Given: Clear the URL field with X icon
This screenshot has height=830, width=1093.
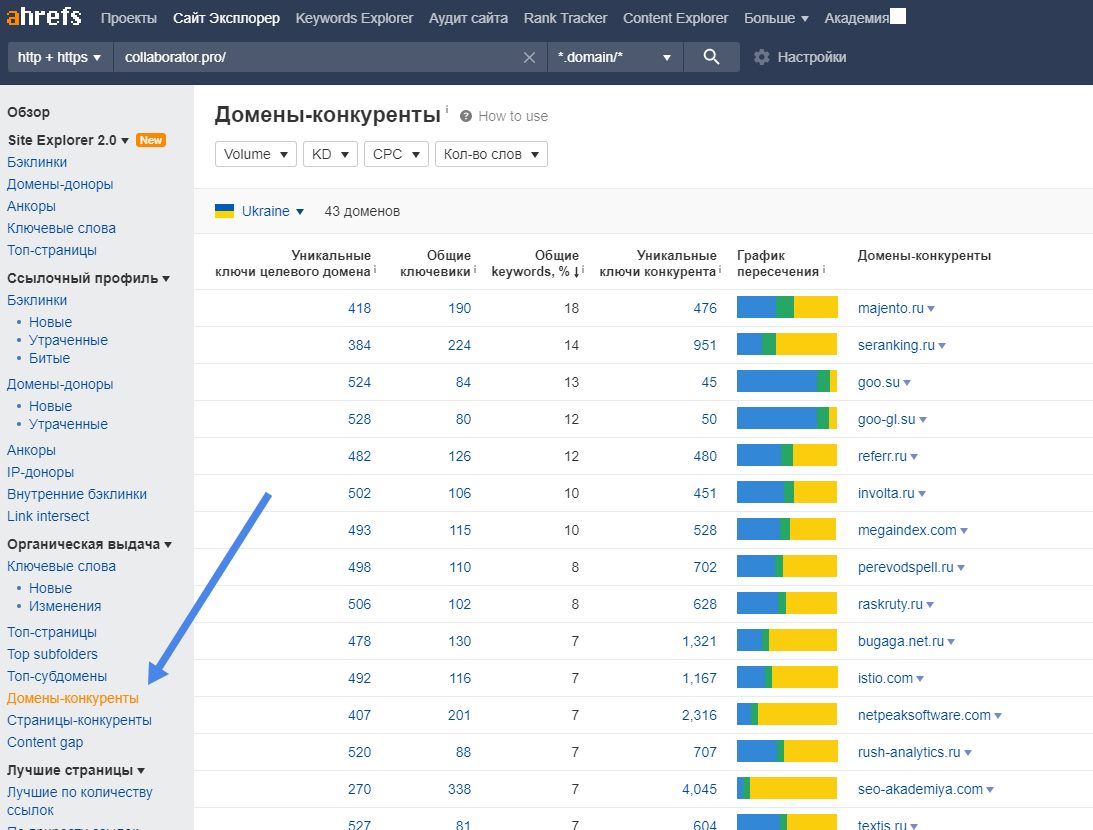Looking at the screenshot, I should tap(530, 58).
